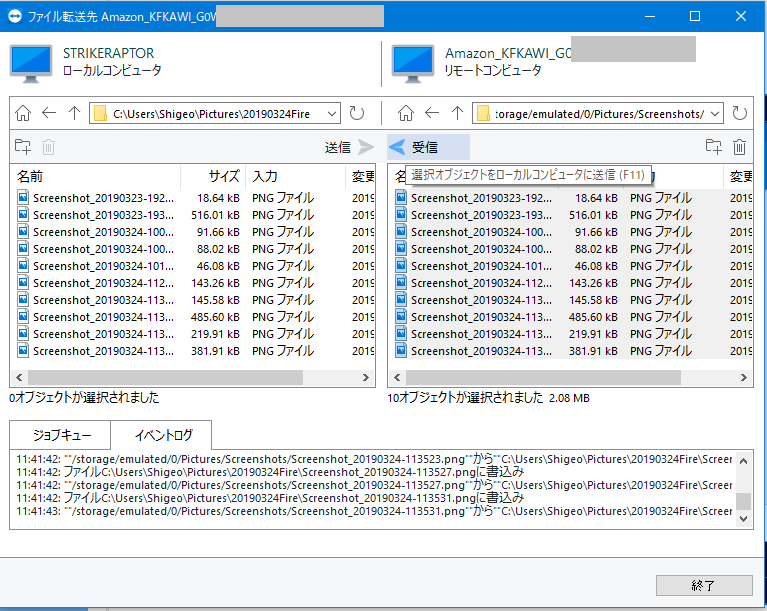This screenshot has width=767, height=611.
Task: Select local file sized 143.26 kB
Action: click(x=193, y=283)
